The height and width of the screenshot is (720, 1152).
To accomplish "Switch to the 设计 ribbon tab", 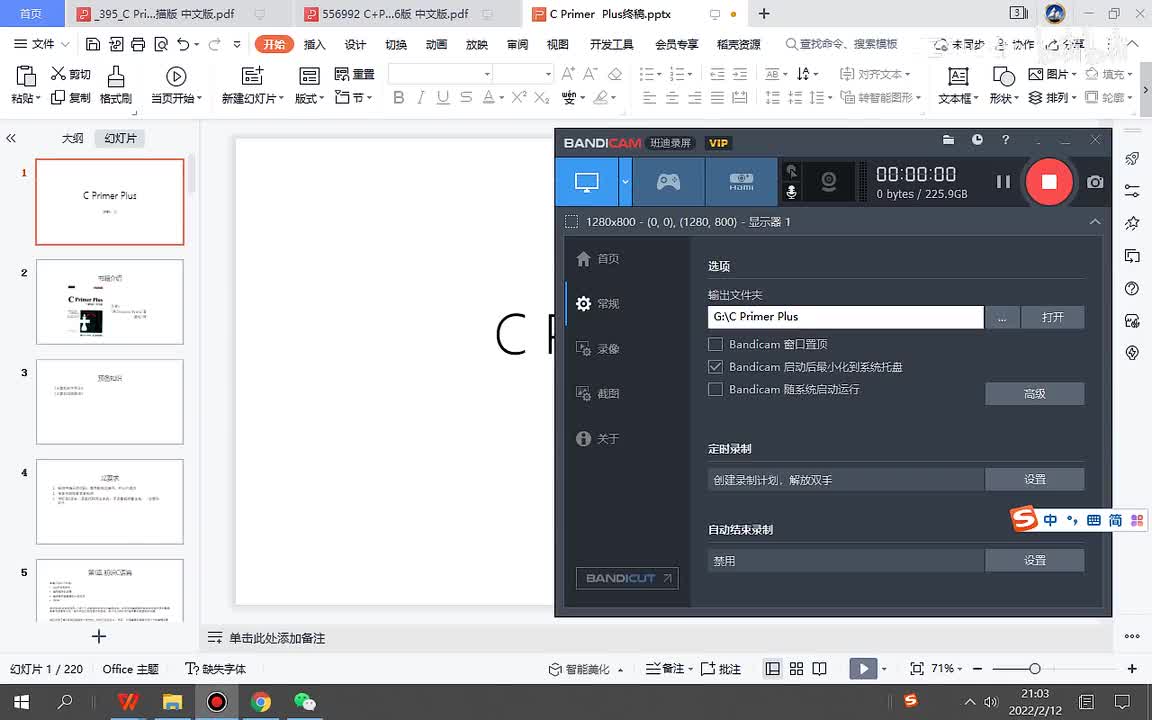I will 355,45.
